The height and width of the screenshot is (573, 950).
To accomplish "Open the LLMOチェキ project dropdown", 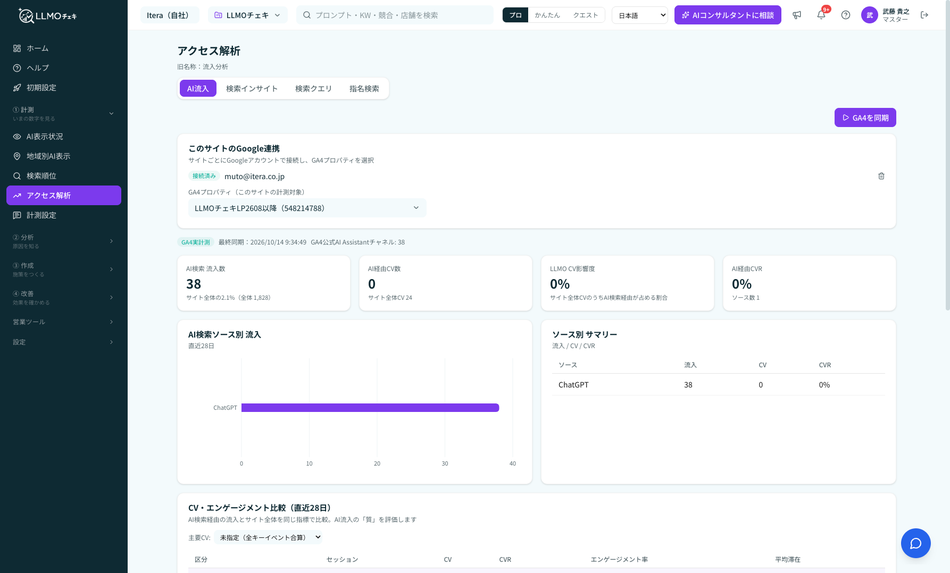I will pyautogui.click(x=248, y=15).
